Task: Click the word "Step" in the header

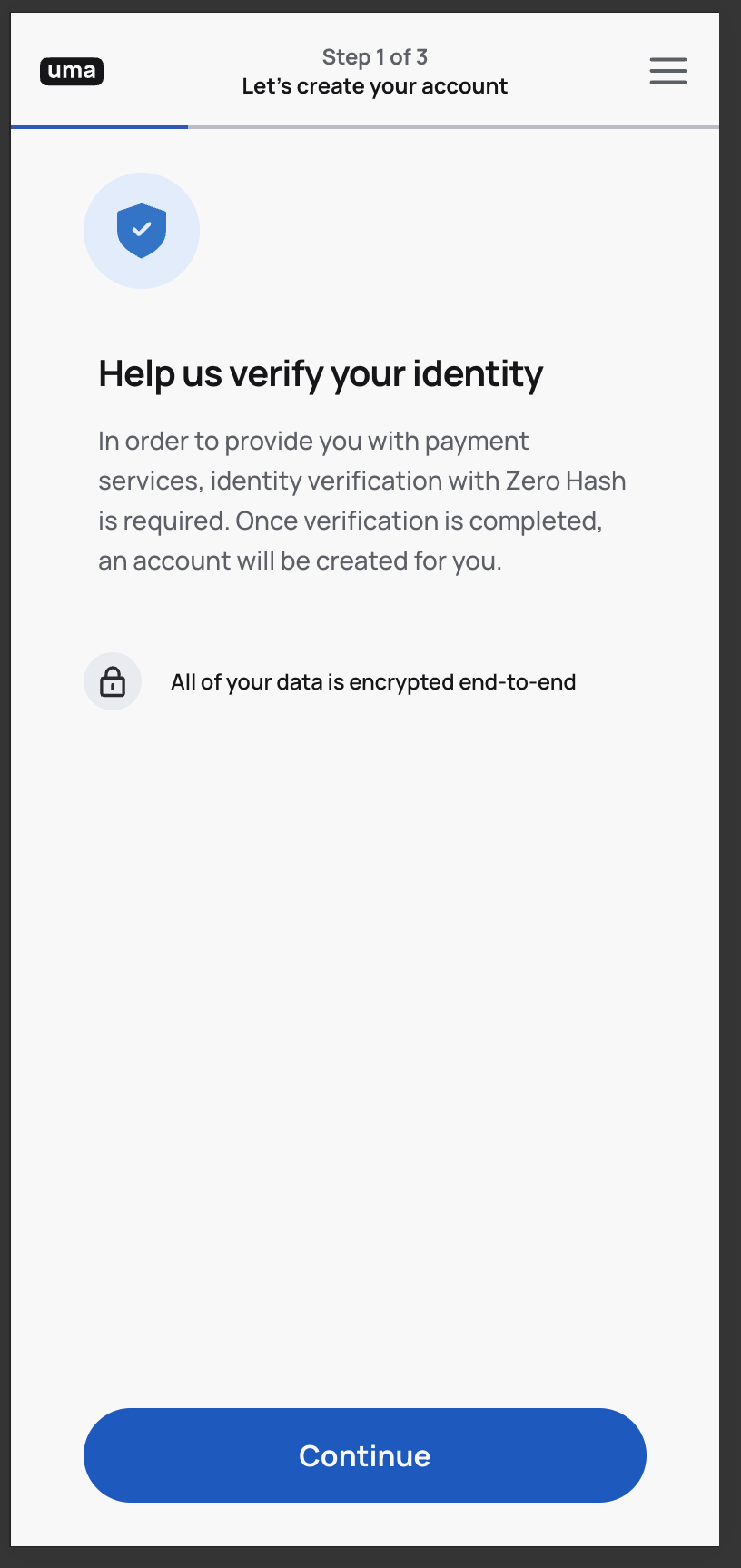Action: (346, 57)
